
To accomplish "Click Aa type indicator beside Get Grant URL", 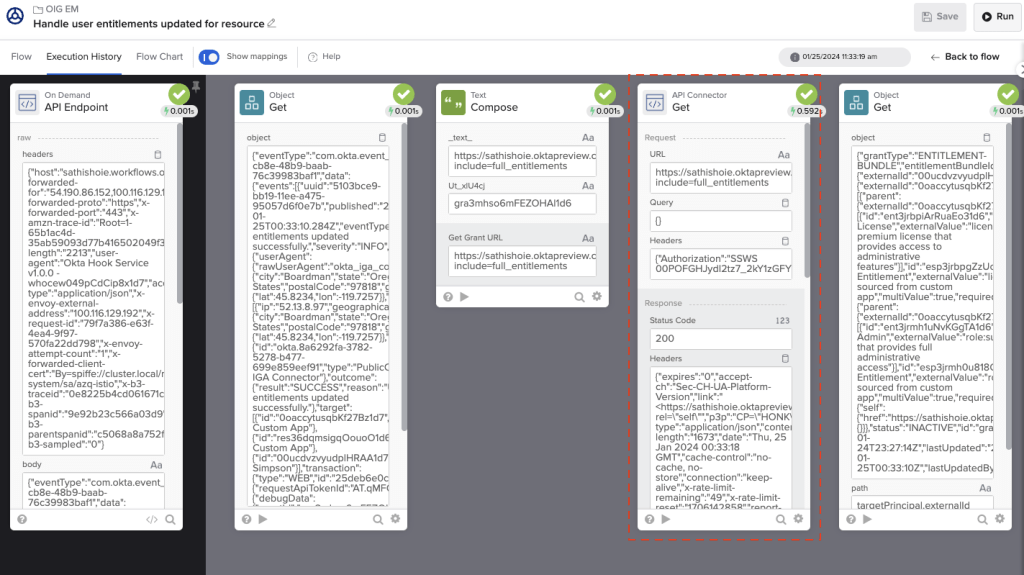I will coord(589,237).
